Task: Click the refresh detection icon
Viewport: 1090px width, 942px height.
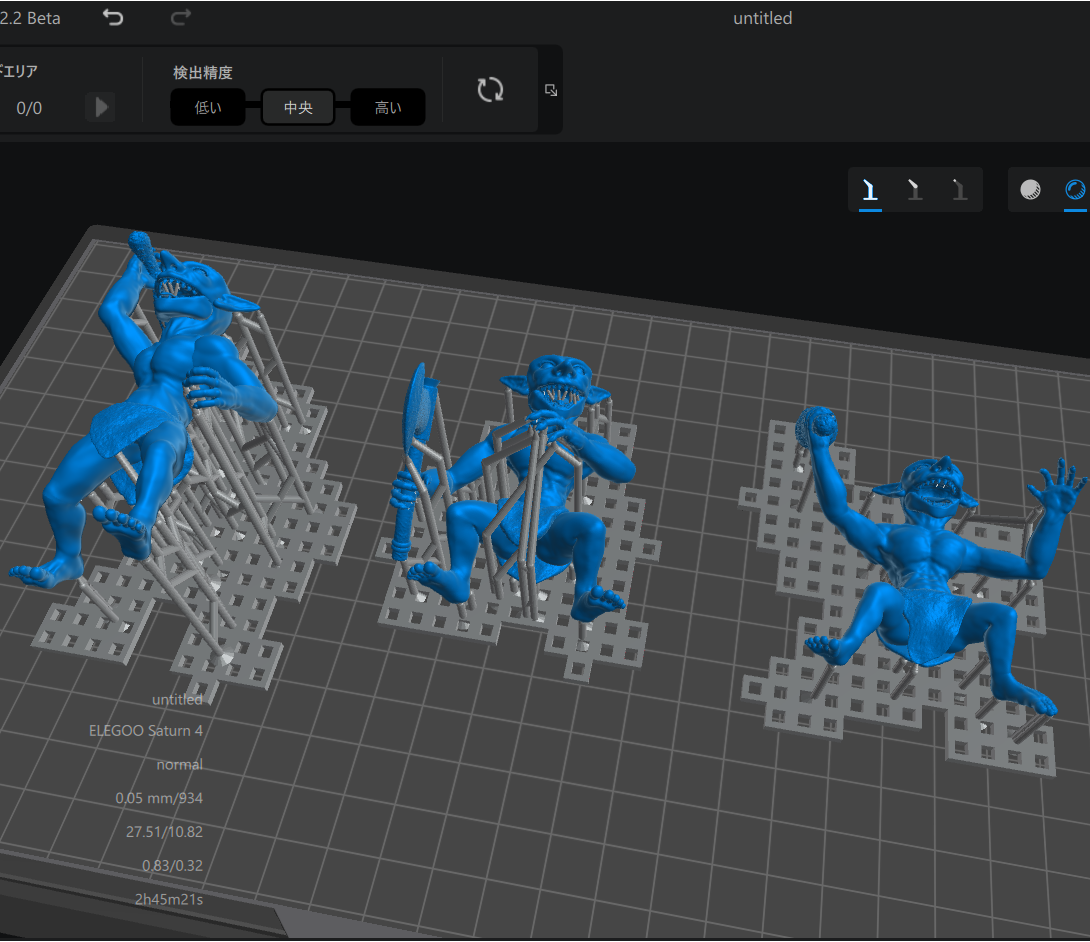Action: (x=490, y=90)
